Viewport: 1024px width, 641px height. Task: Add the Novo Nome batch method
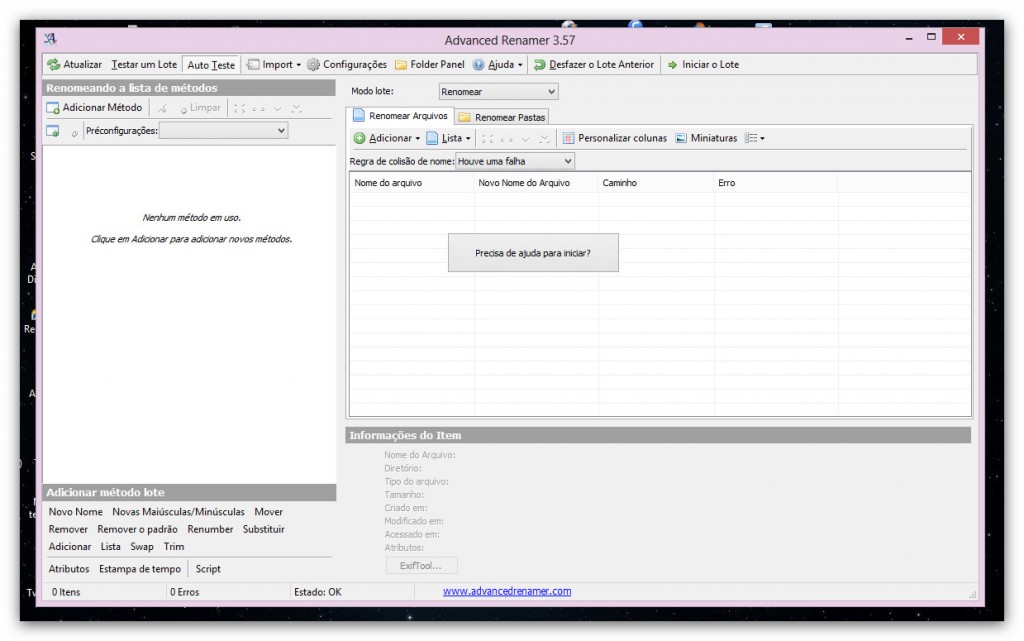75,512
